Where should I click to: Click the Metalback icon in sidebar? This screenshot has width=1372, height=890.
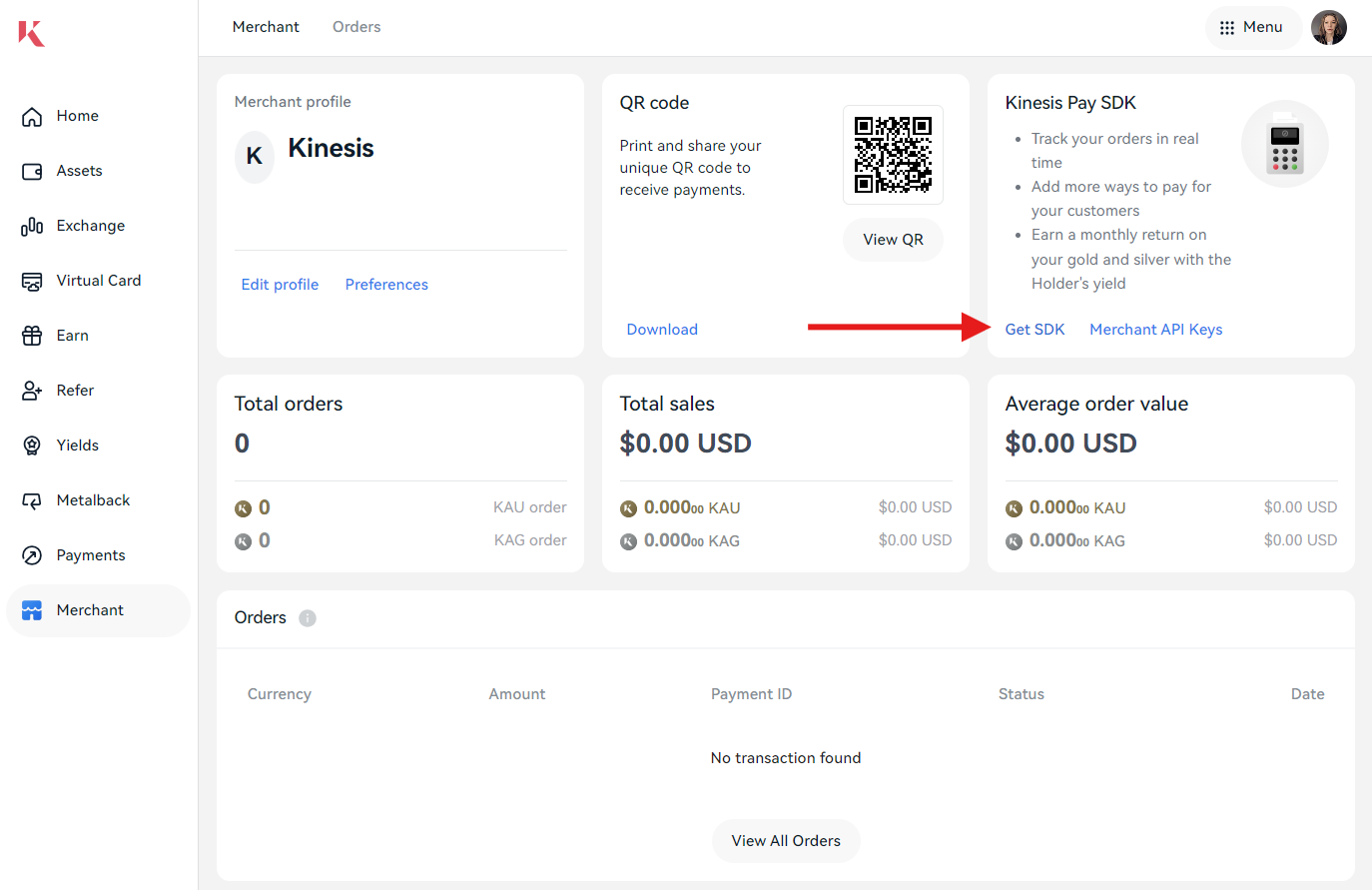pyautogui.click(x=32, y=501)
